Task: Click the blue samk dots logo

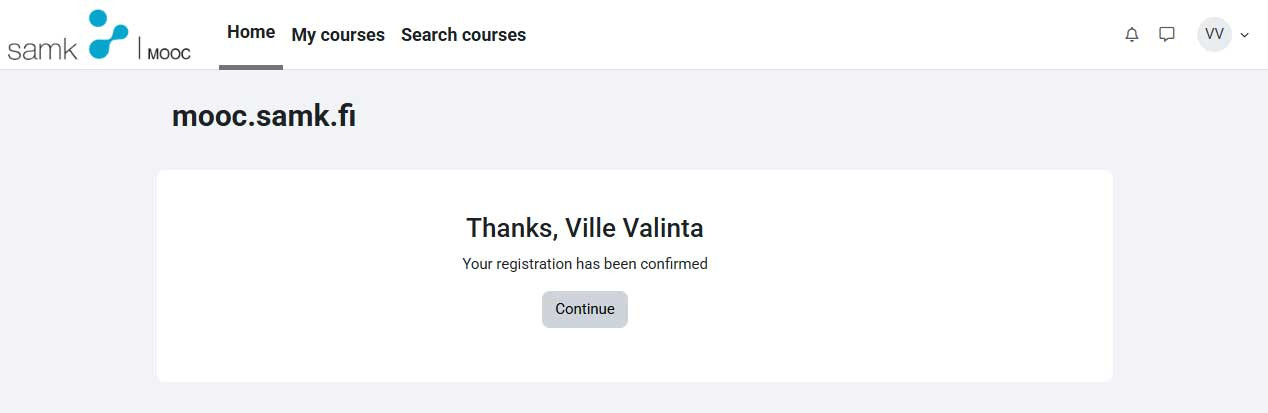Action: (x=108, y=35)
